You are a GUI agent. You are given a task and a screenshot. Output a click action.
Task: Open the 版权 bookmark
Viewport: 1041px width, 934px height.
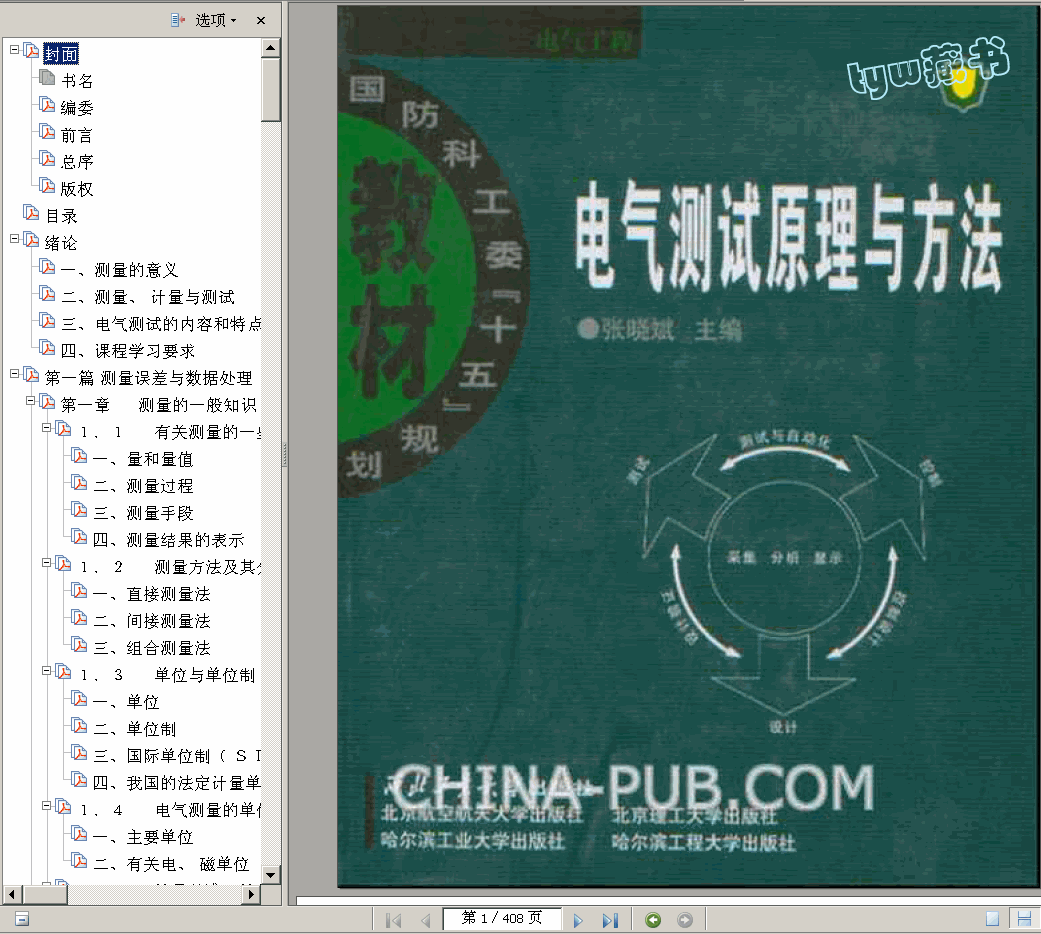coord(77,189)
